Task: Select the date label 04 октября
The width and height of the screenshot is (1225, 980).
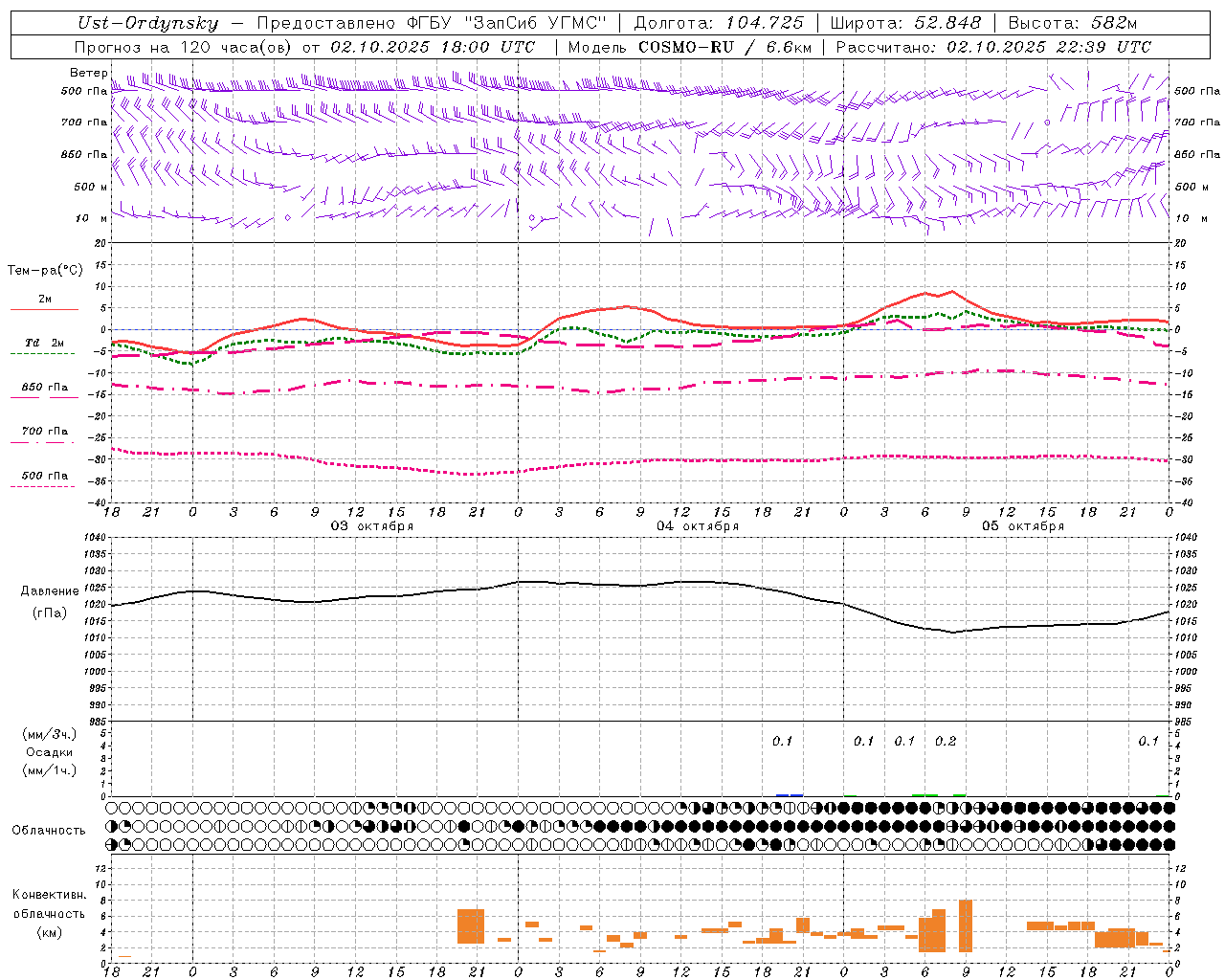Action: coord(698,526)
